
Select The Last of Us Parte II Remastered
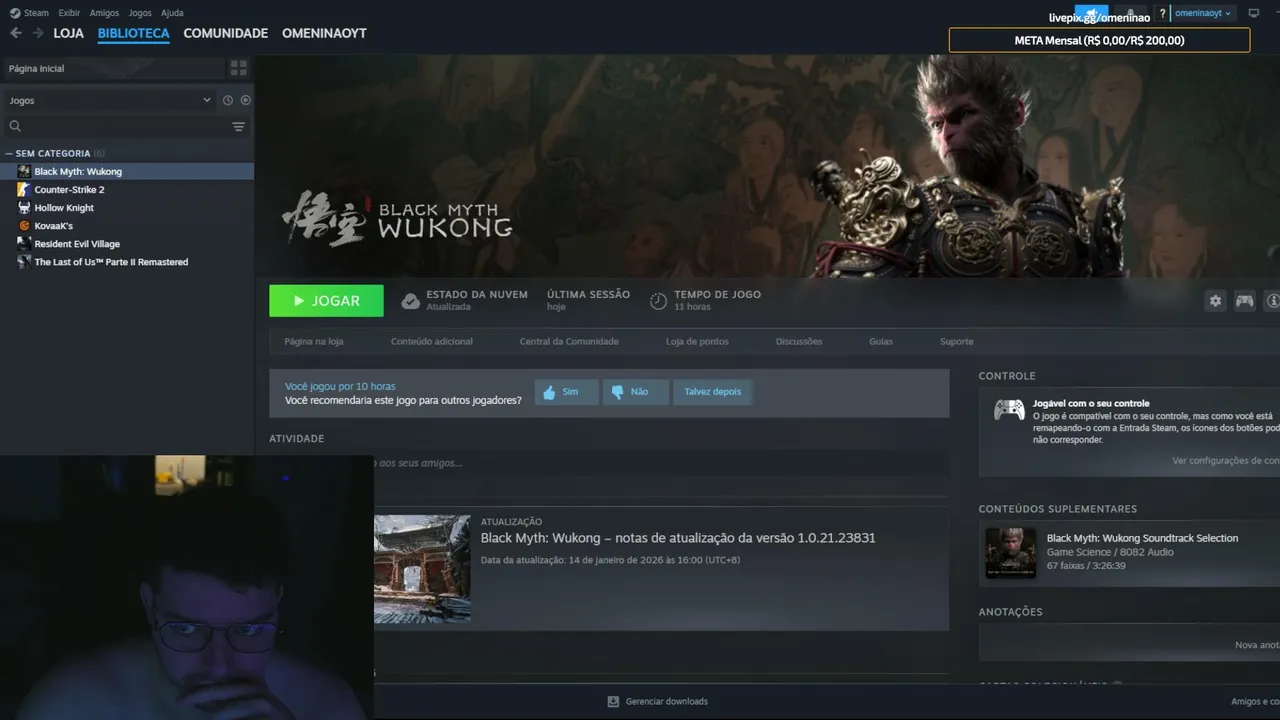click(111, 261)
